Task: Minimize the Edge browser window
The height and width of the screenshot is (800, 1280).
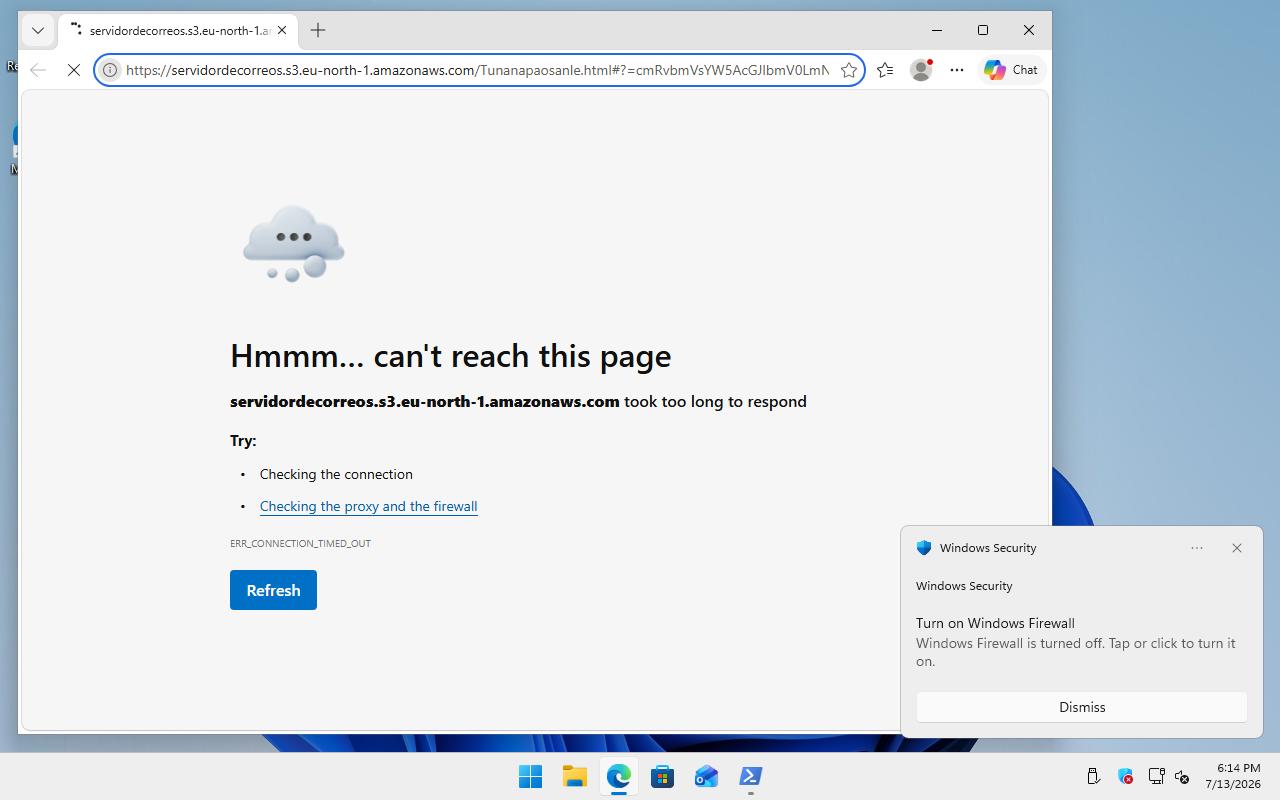Action: [937, 30]
